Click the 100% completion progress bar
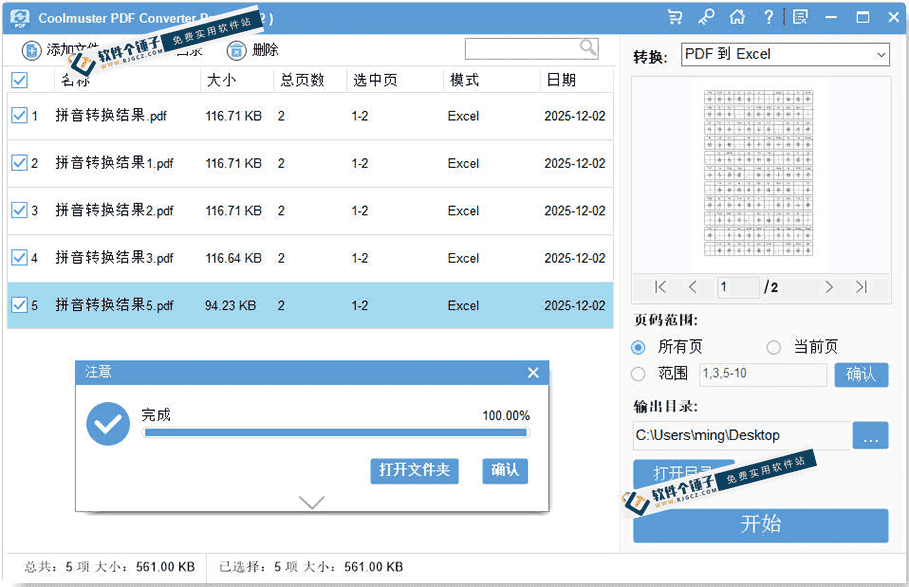Screen dimensions: 909x587 (x=336, y=433)
